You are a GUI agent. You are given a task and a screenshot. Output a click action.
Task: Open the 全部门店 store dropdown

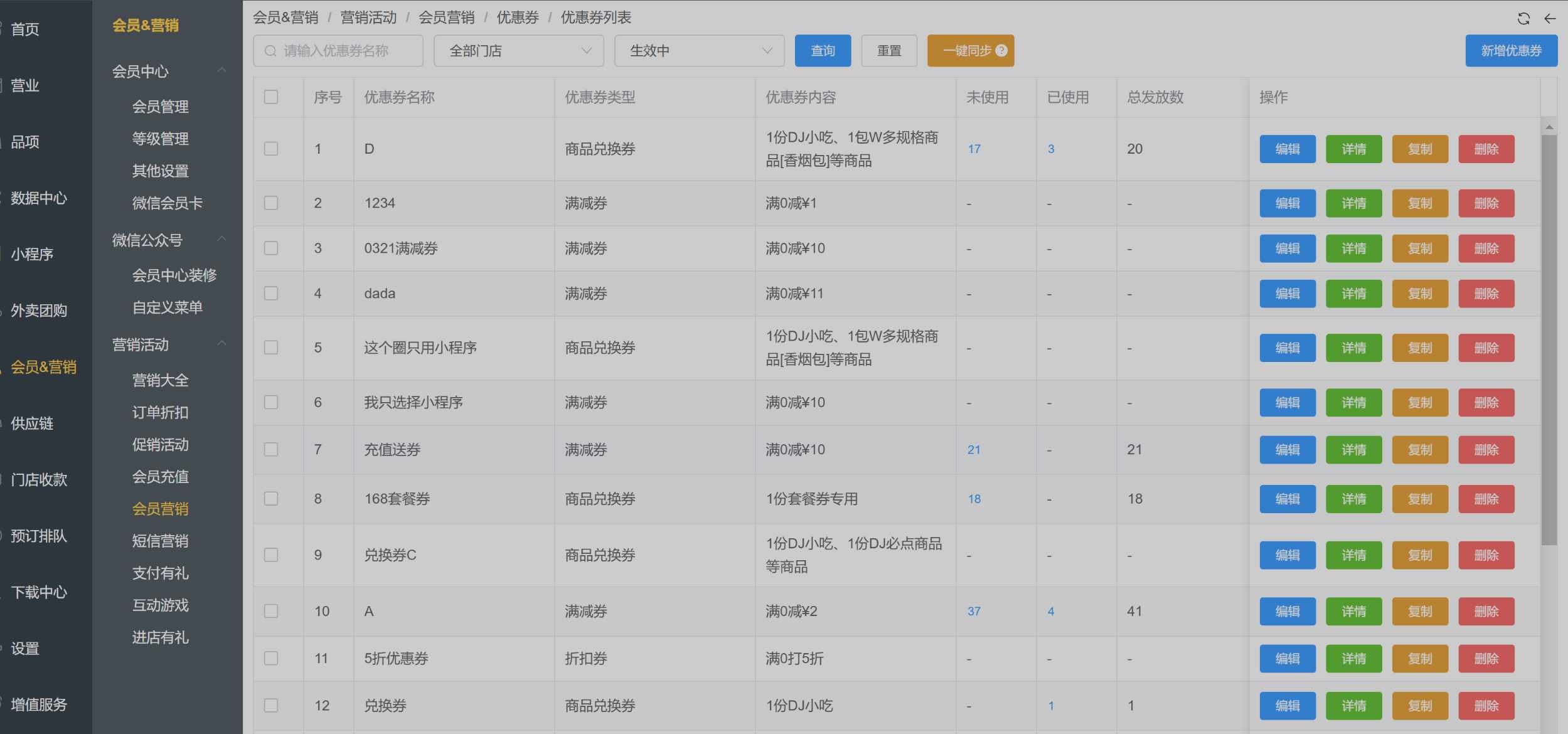click(519, 51)
